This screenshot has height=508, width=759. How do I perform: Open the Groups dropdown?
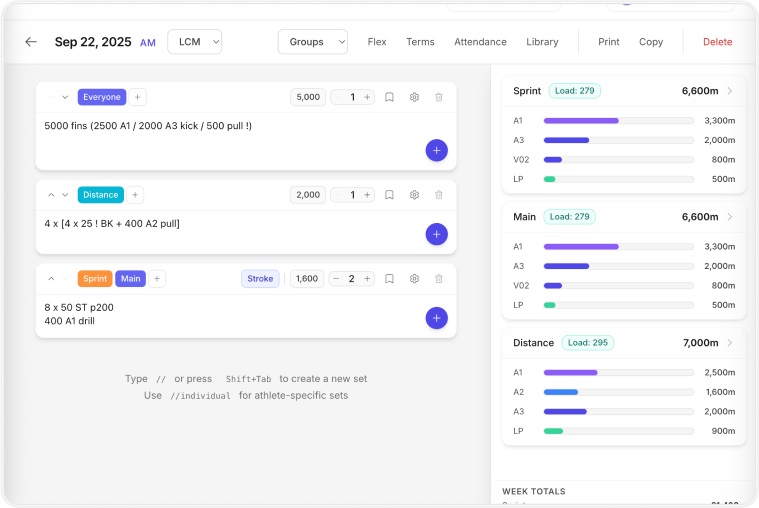point(312,42)
